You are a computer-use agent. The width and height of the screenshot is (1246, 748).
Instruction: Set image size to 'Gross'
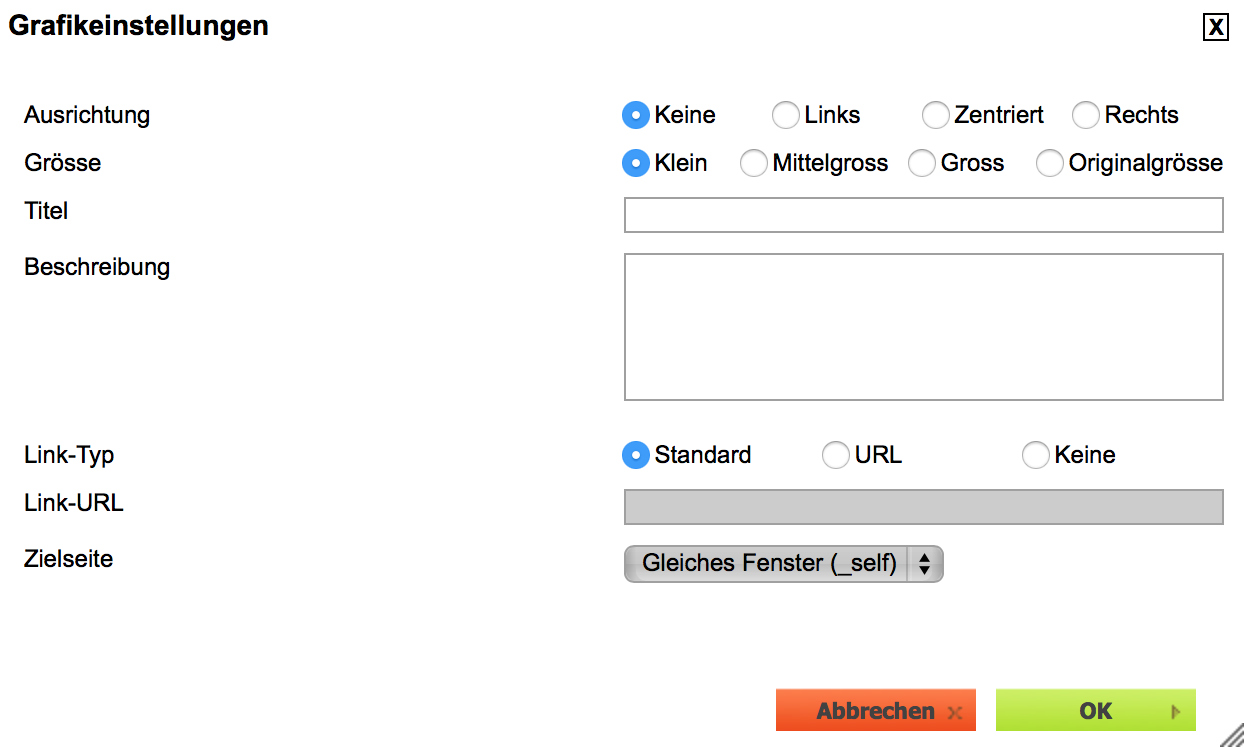pyautogui.click(x=922, y=163)
